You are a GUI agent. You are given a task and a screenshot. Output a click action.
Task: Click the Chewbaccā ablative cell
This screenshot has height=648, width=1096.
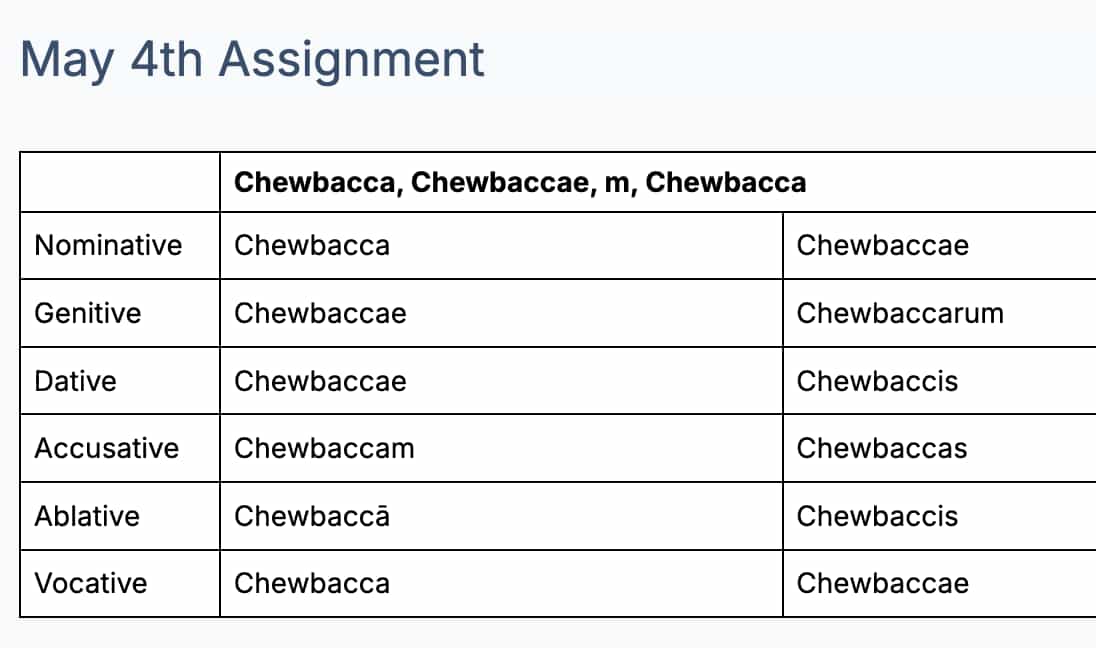pyautogui.click(x=501, y=516)
